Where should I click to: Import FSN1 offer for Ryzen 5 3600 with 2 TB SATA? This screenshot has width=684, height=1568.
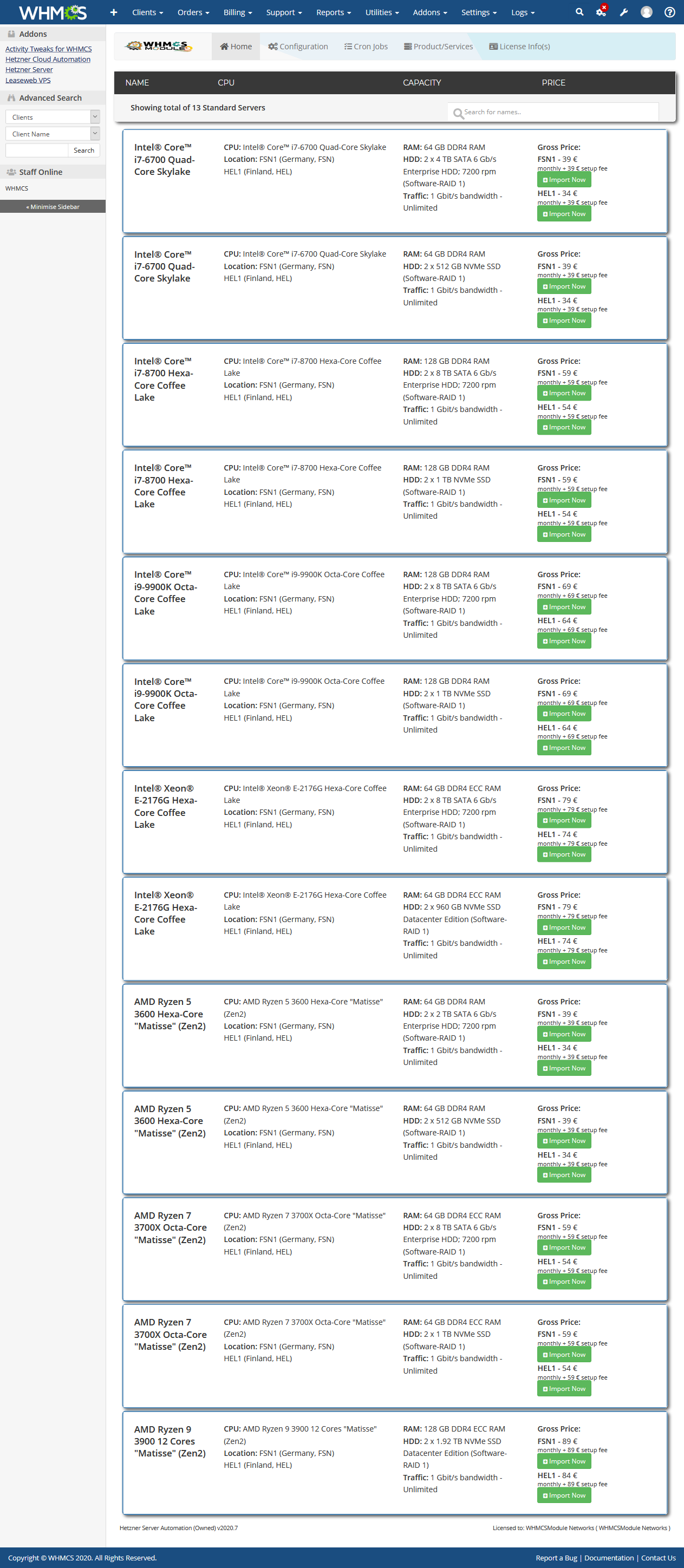point(564,1034)
